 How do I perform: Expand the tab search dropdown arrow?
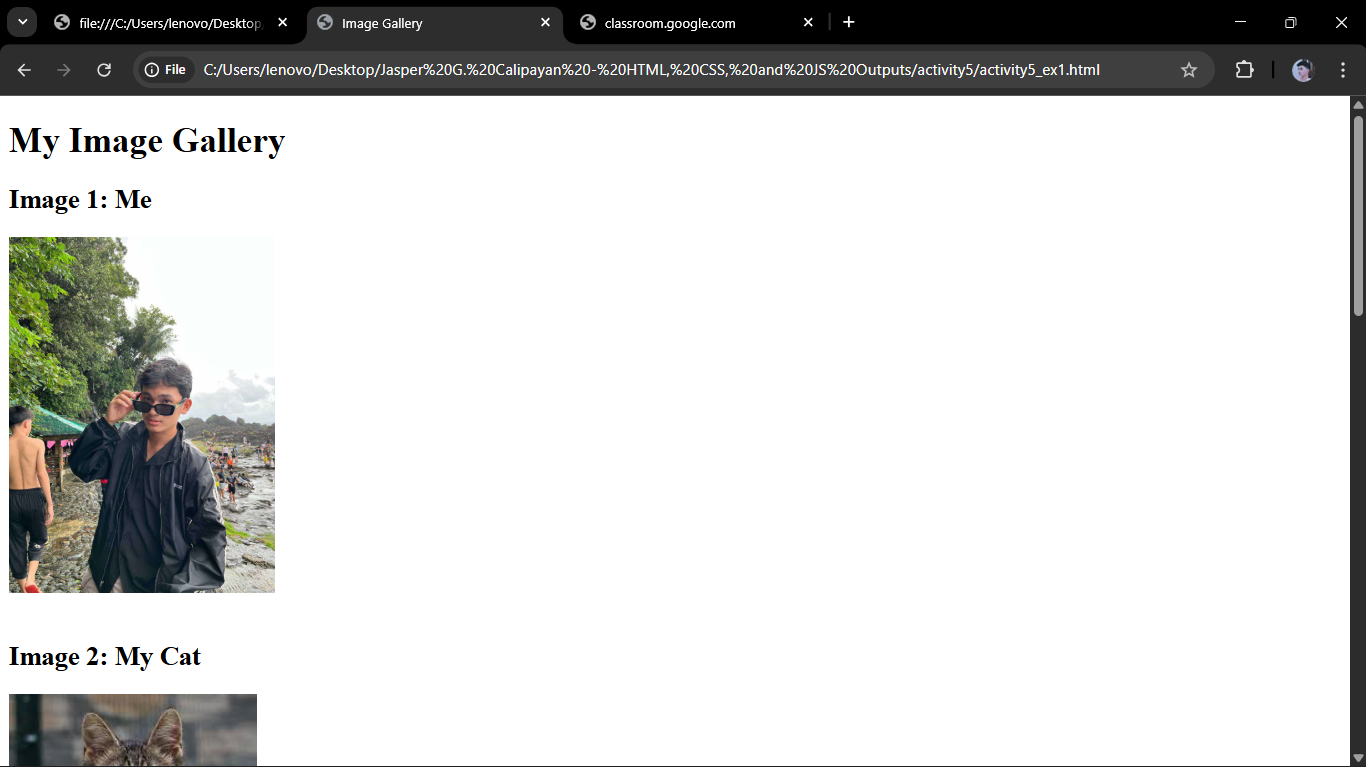point(22,22)
